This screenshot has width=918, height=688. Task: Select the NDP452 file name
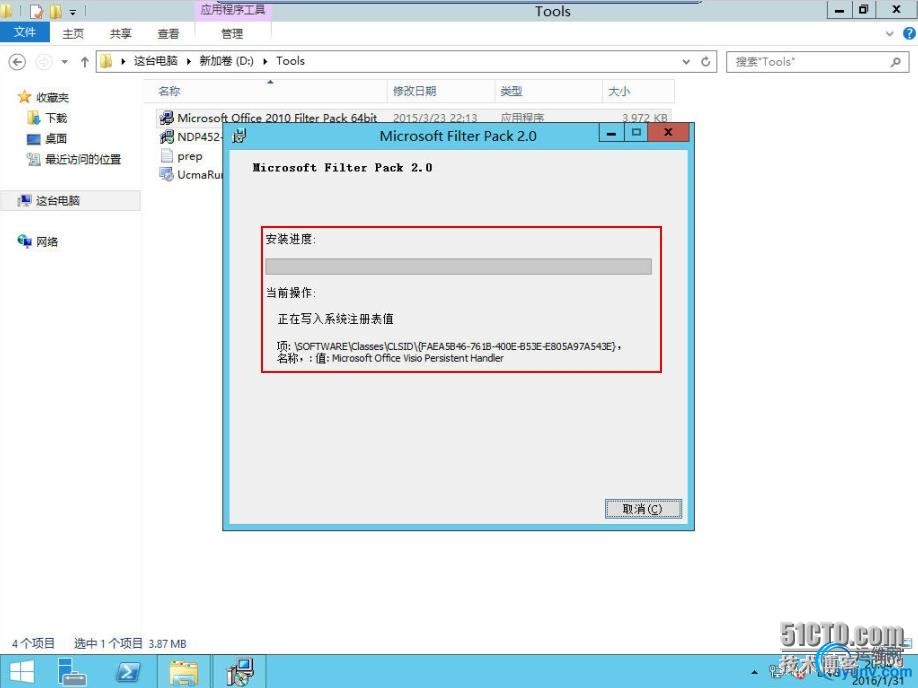[199, 137]
